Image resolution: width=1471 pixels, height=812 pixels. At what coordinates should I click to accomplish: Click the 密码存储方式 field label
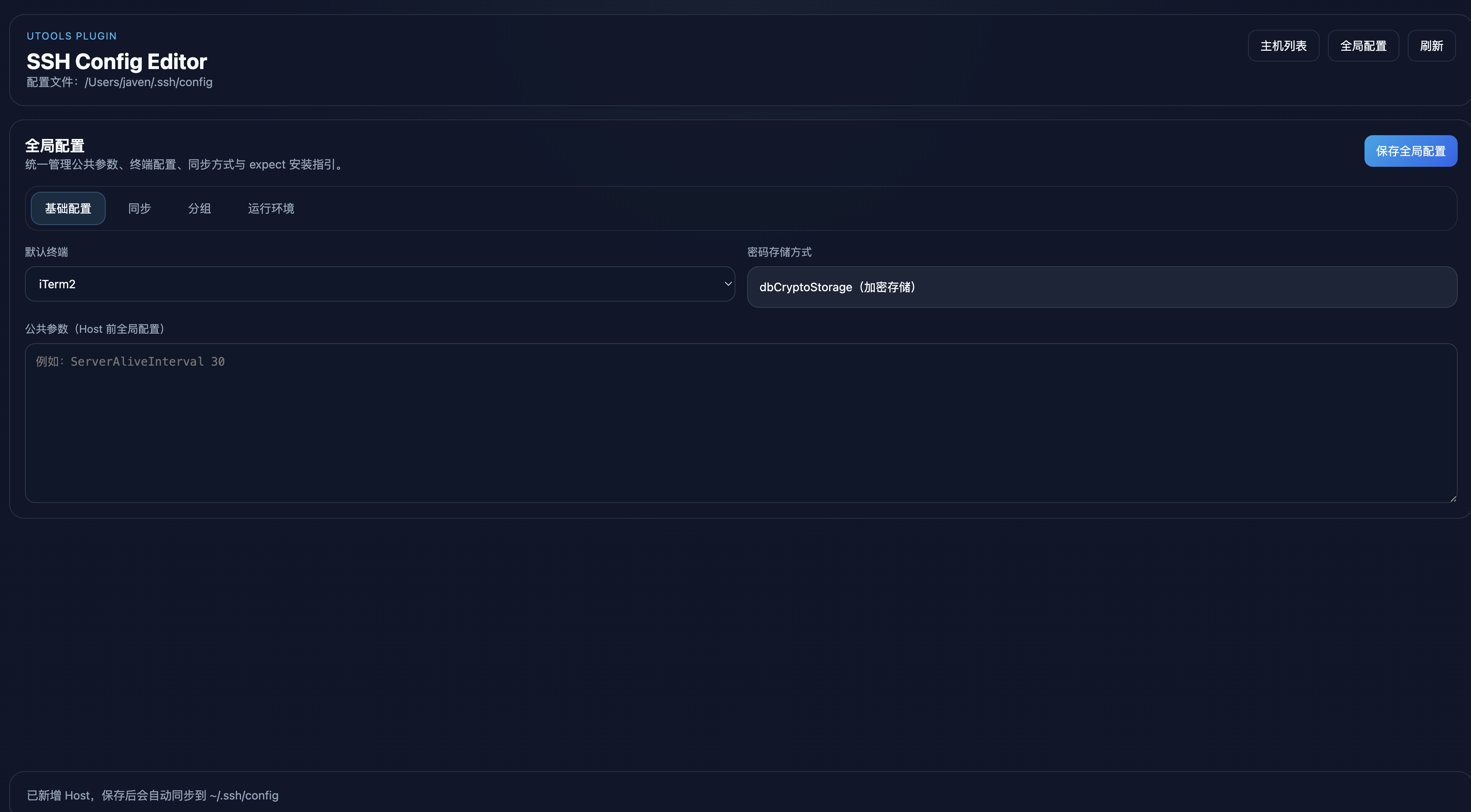[779, 252]
